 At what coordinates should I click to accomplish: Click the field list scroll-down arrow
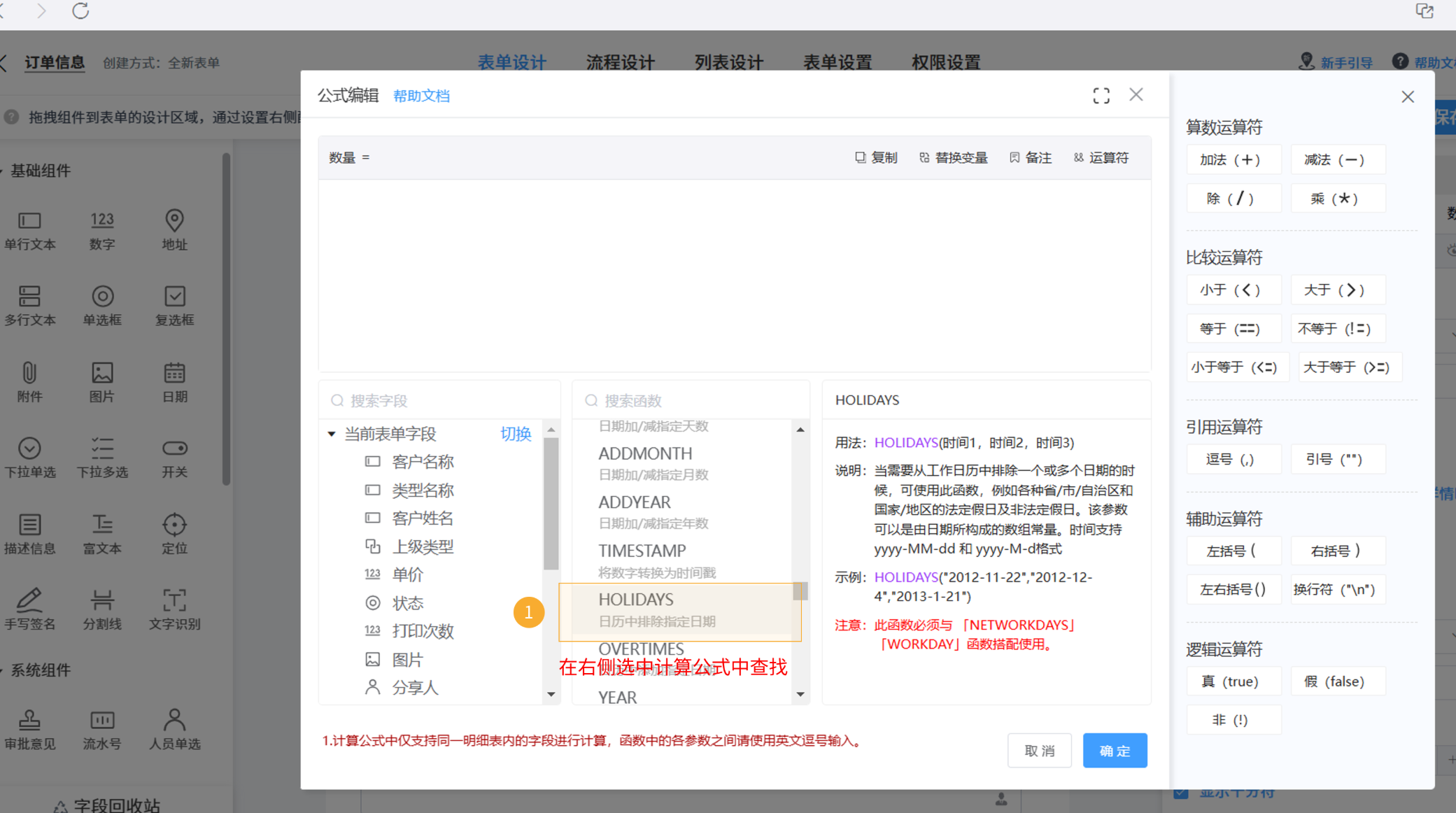click(x=551, y=695)
